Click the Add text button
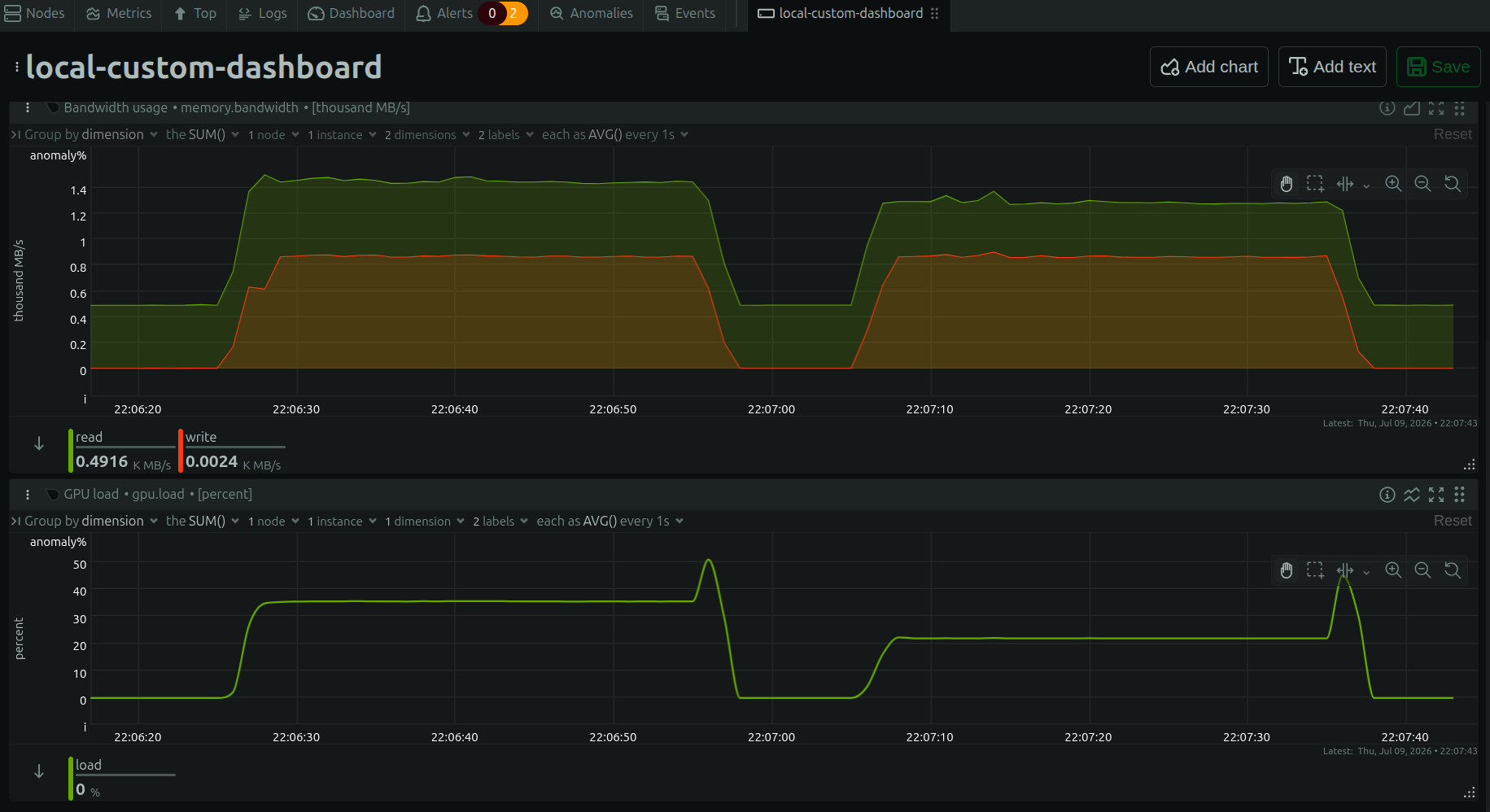The image size is (1490, 812). click(1332, 67)
